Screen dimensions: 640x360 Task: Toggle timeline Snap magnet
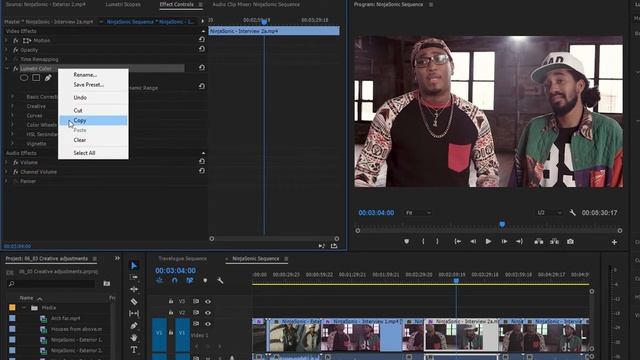click(175, 280)
